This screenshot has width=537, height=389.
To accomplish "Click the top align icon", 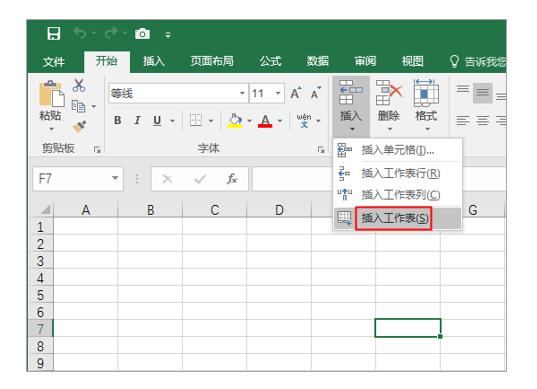I will pyautogui.click(x=463, y=89).
